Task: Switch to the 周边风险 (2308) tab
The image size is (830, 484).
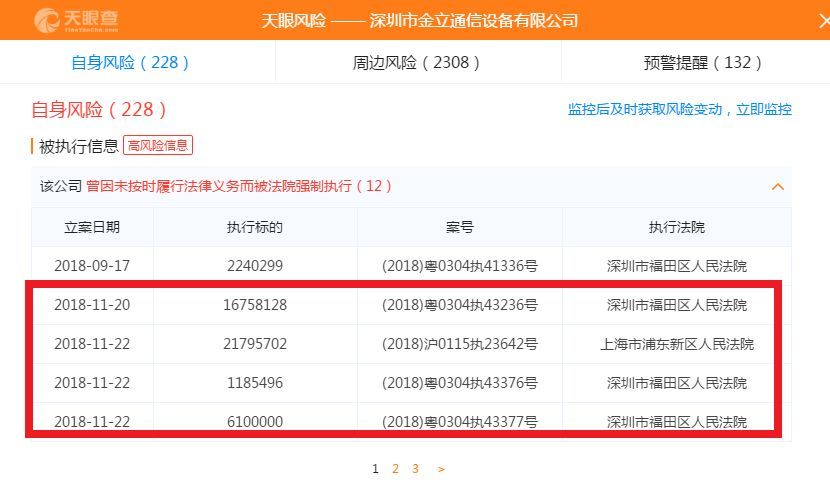Action: tap(416, 62)
